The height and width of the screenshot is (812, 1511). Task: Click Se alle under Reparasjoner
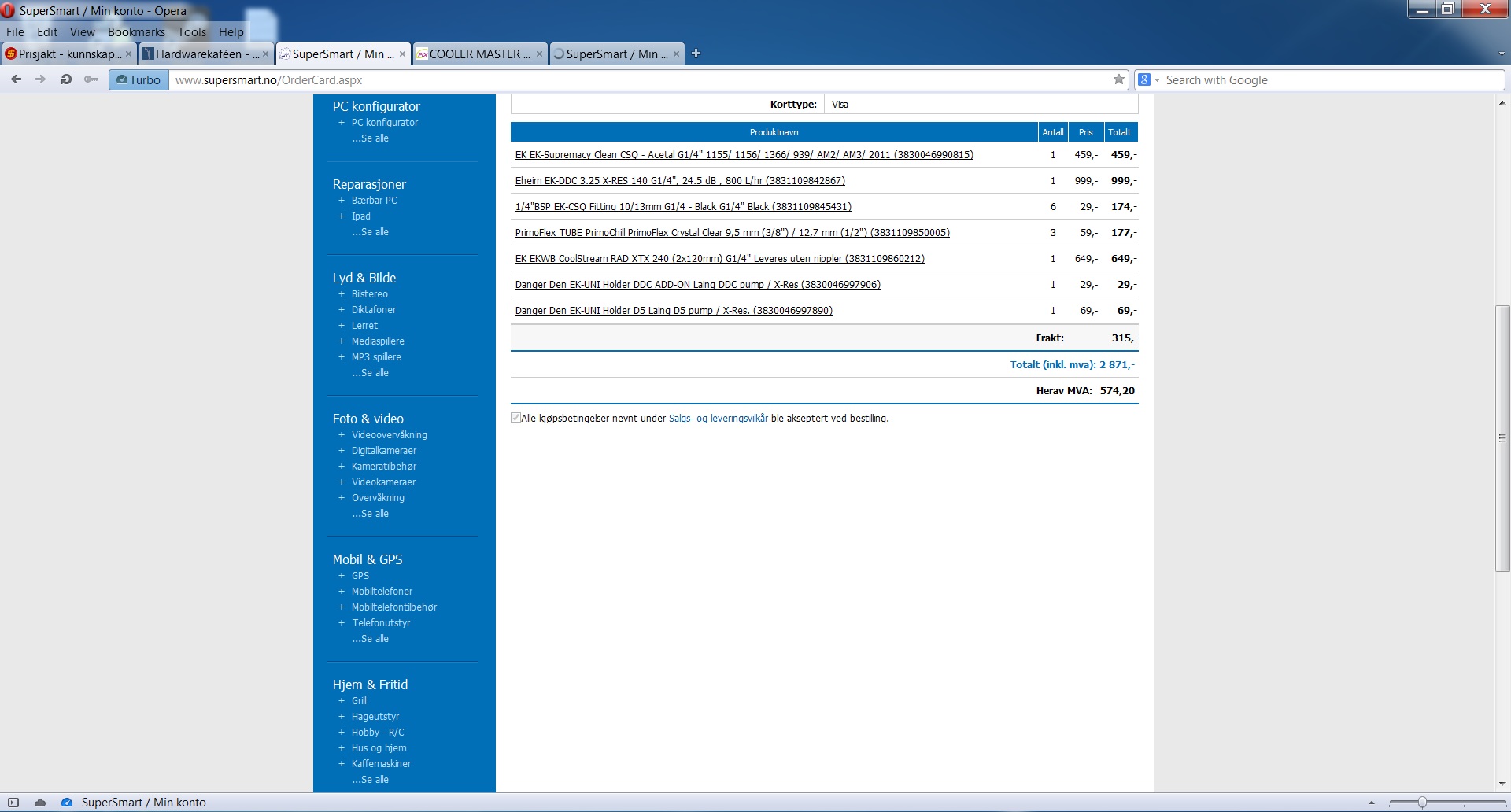(x=370, y=232)
